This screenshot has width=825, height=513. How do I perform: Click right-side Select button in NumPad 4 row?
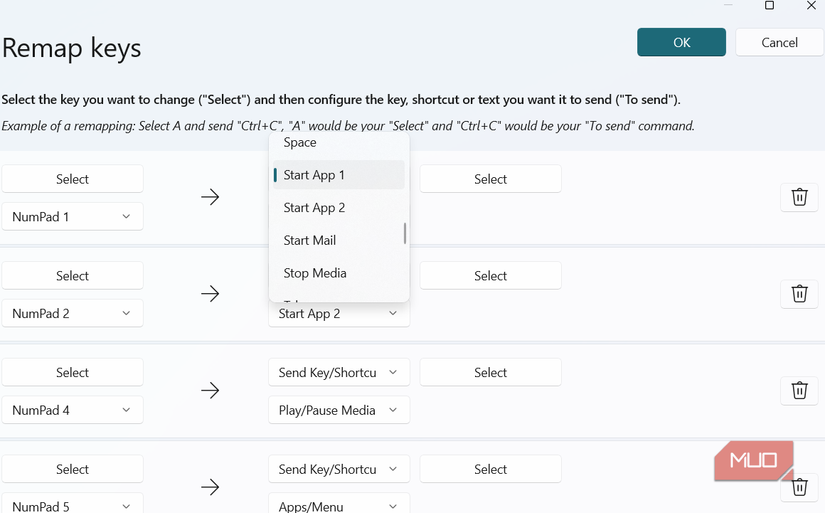pyautogui.click(x=490, y=372)
